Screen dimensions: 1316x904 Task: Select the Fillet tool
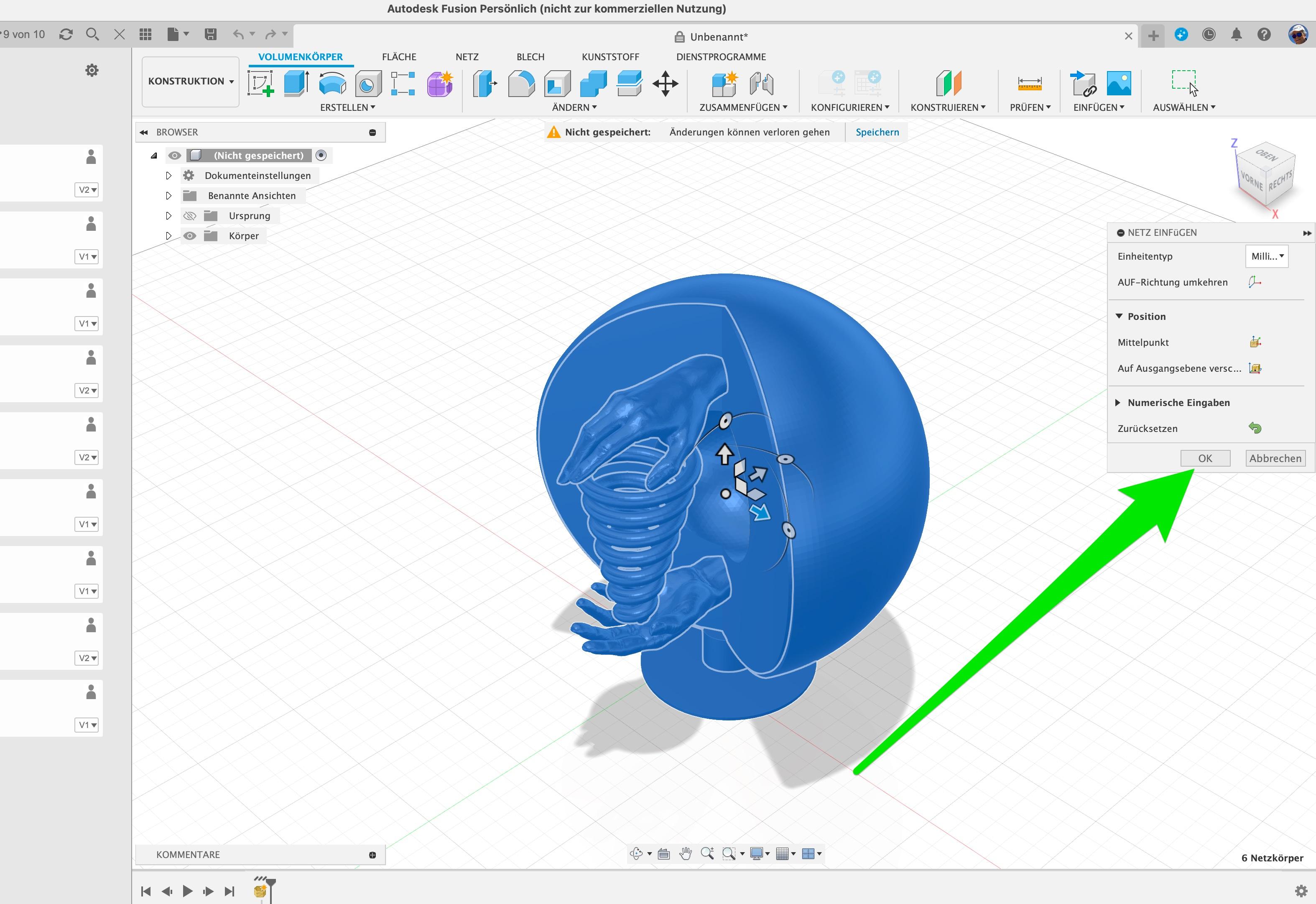click(x=522, y=83)
